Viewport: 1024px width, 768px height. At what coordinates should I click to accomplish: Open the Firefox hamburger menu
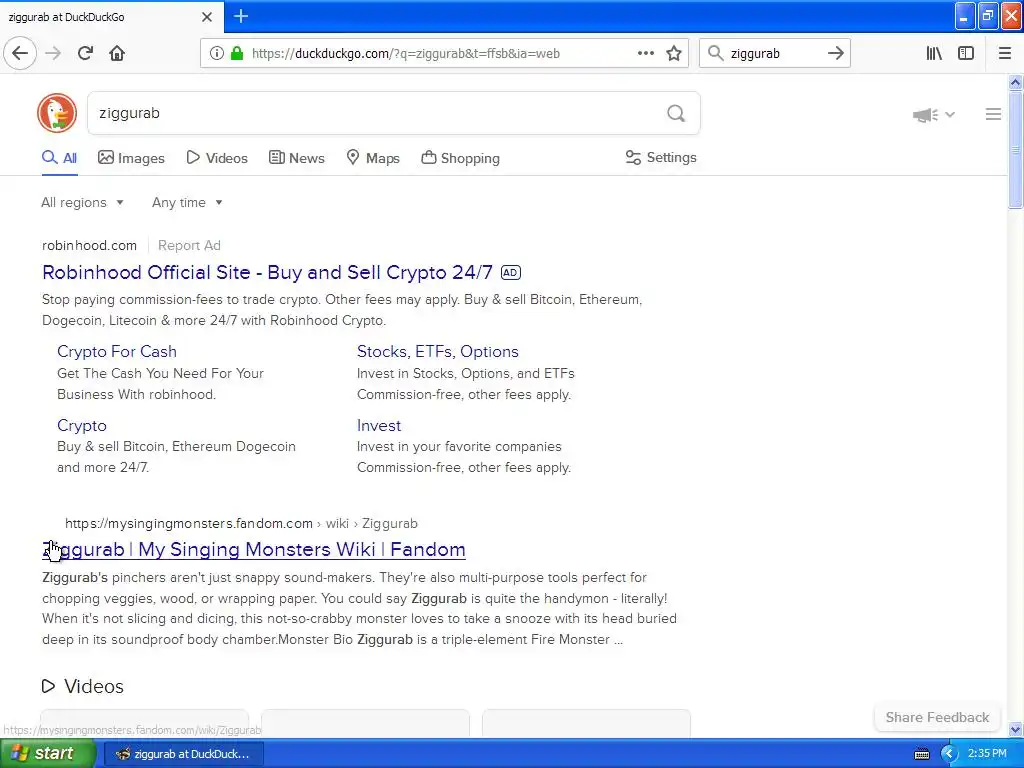click(x=1005, y=53)
